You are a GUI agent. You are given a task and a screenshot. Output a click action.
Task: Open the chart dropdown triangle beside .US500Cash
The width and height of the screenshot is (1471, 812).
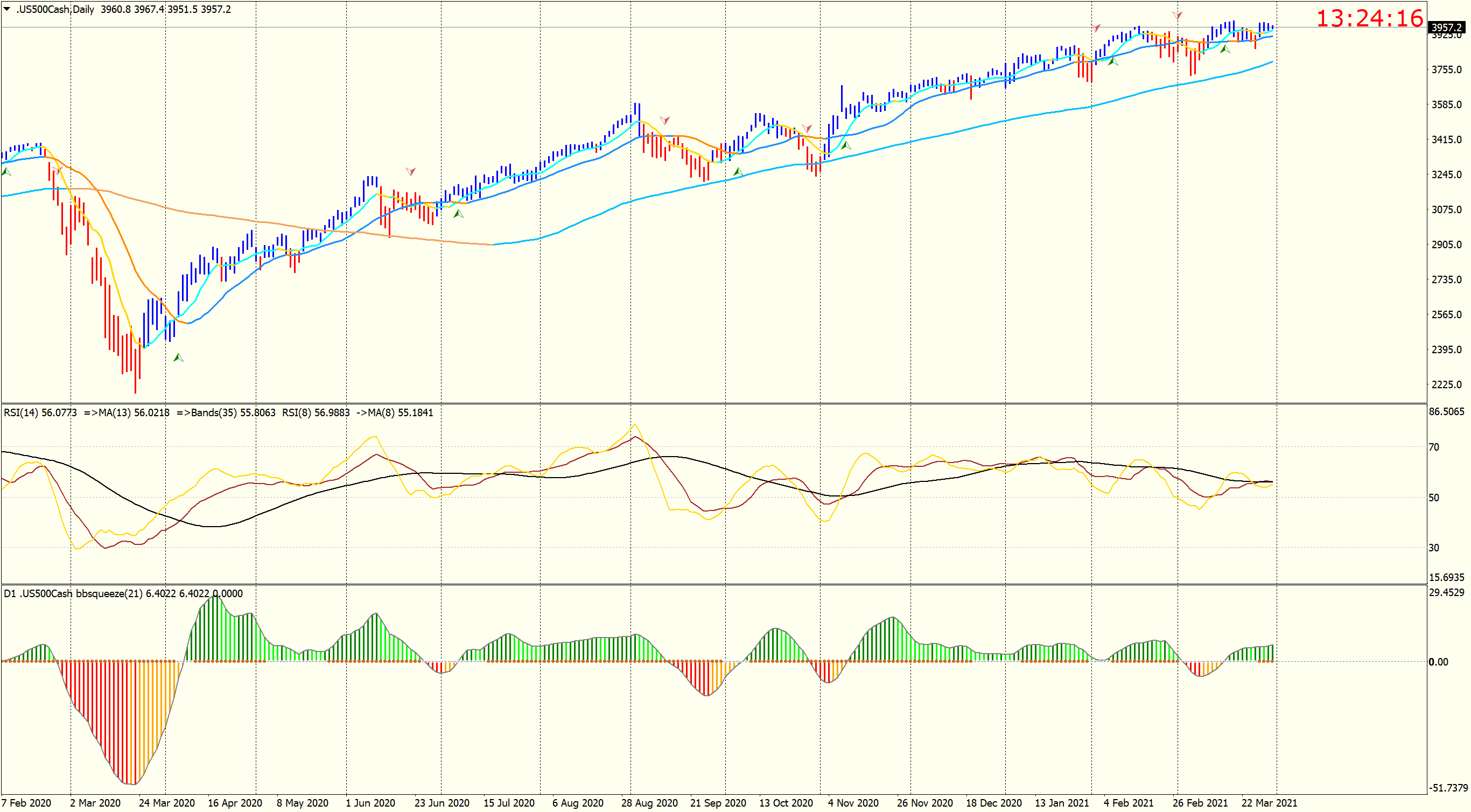tap(7, 9)
